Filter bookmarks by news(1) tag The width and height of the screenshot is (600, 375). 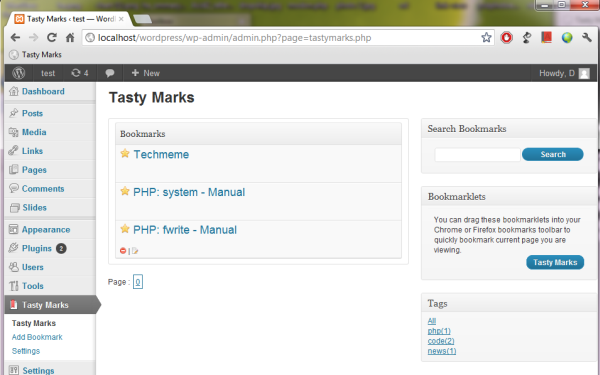click(442, 351)
